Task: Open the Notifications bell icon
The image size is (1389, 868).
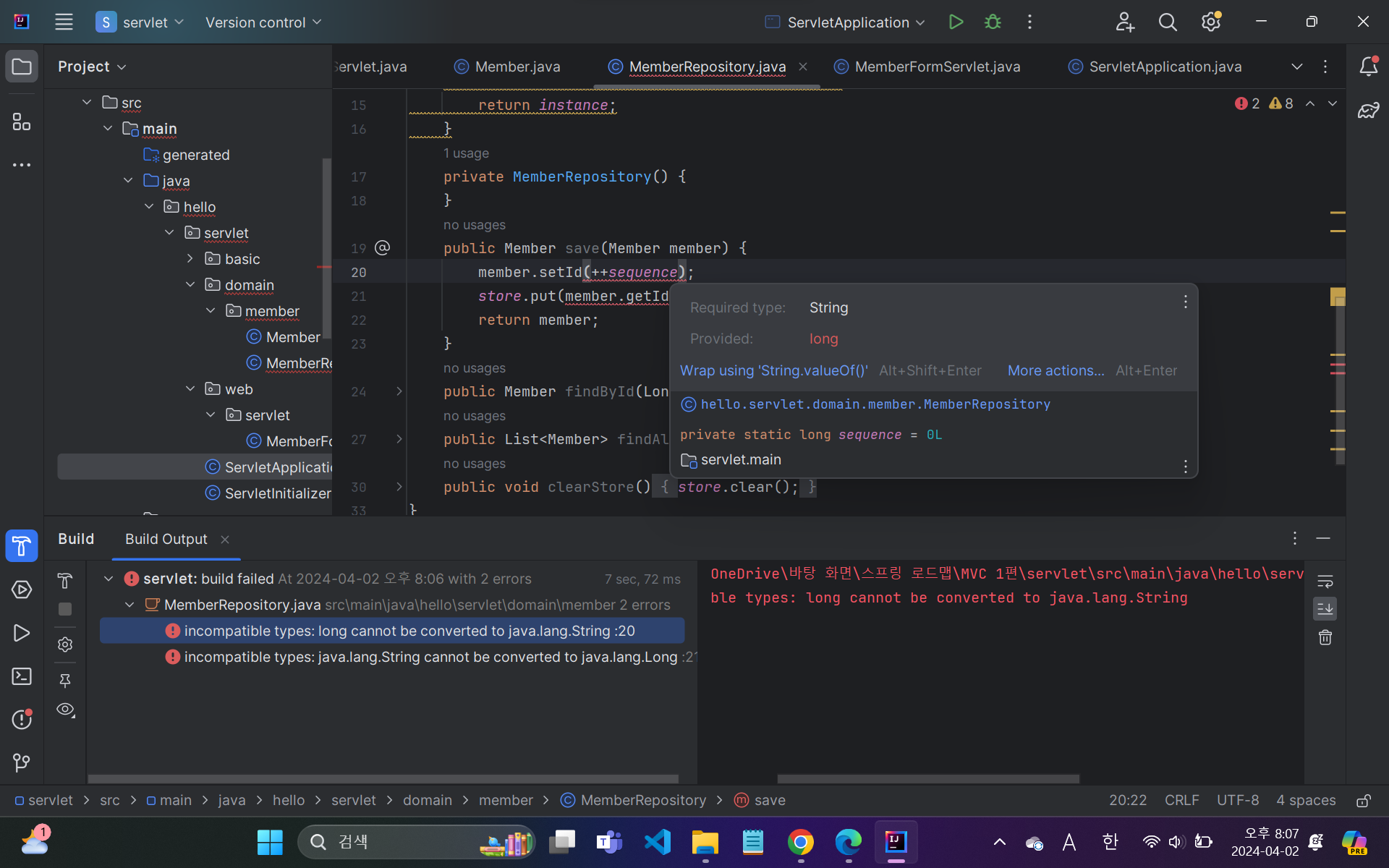Action: coord(1368,67)
